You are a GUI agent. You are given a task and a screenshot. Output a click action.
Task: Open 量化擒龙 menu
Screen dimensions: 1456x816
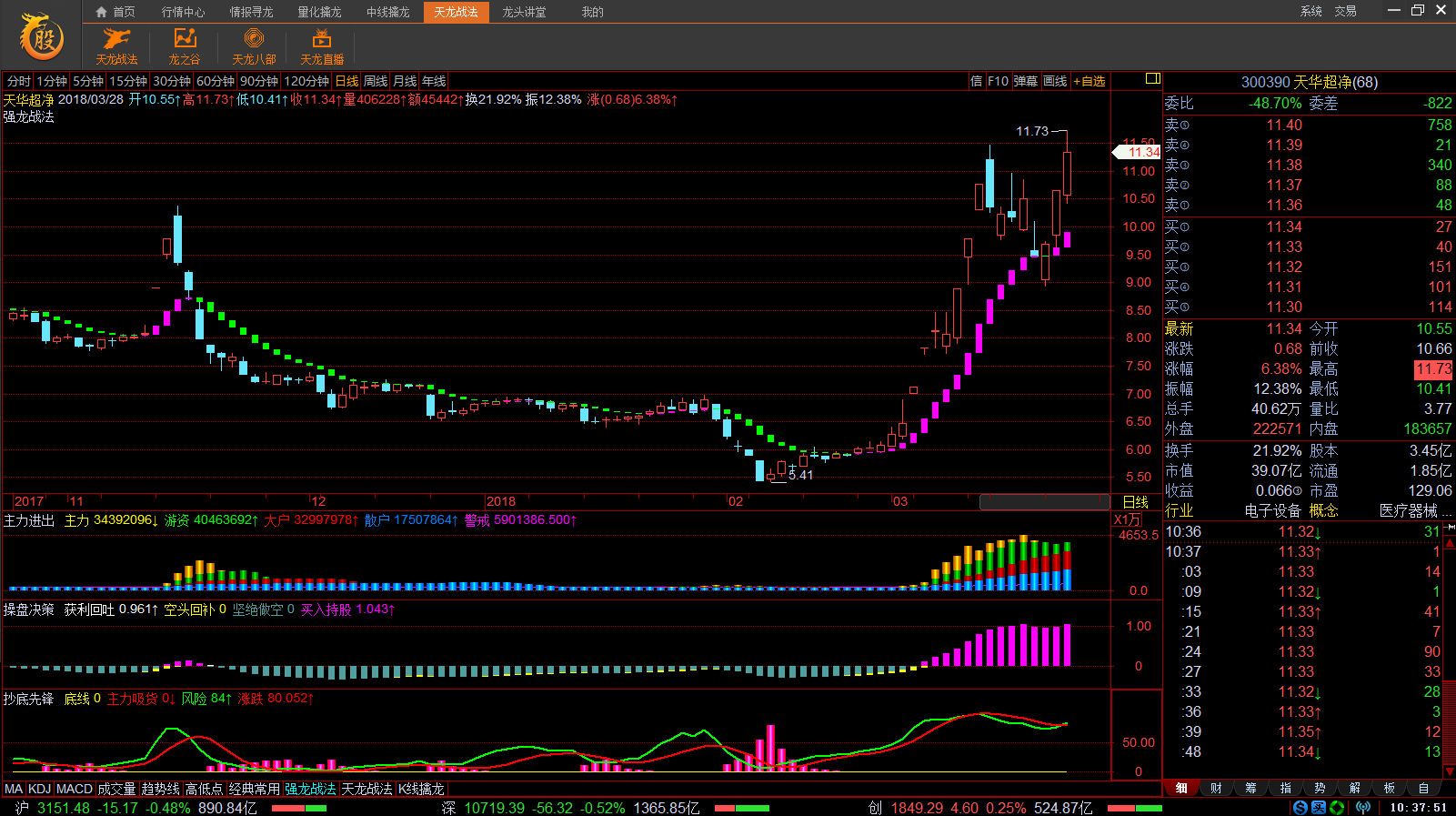[319, 12]
